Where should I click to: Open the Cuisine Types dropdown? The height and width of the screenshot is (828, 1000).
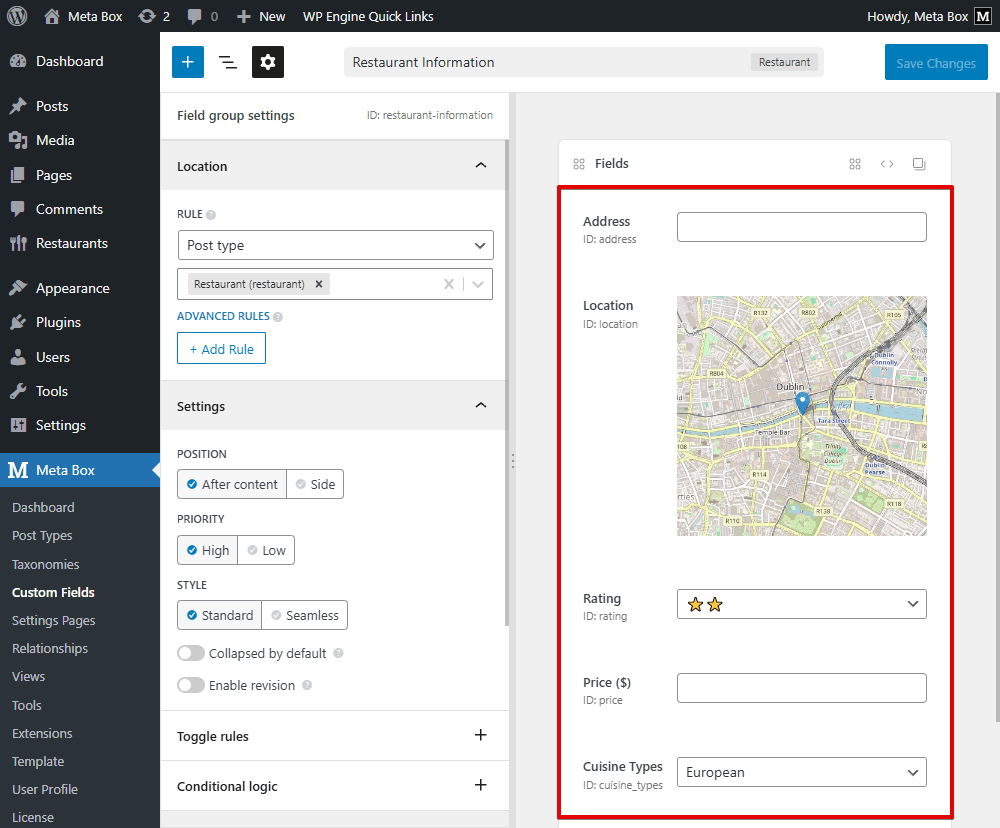[801, 772]
